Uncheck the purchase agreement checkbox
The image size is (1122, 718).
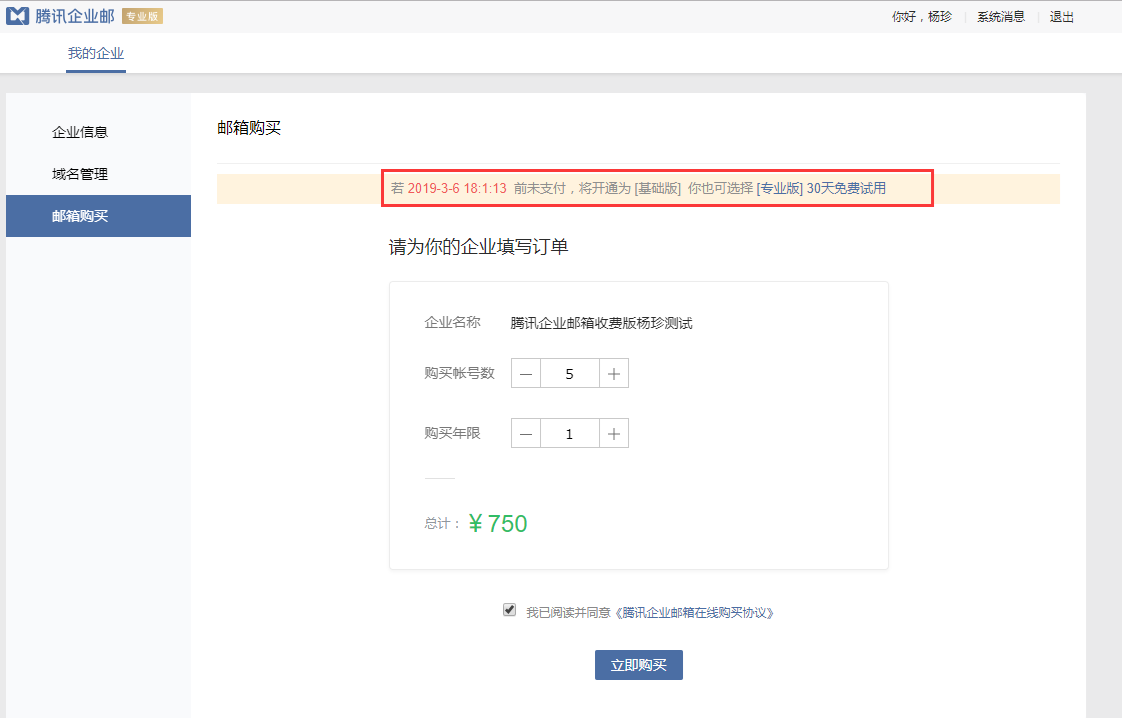pyautogui.click(x=509, y=610)
